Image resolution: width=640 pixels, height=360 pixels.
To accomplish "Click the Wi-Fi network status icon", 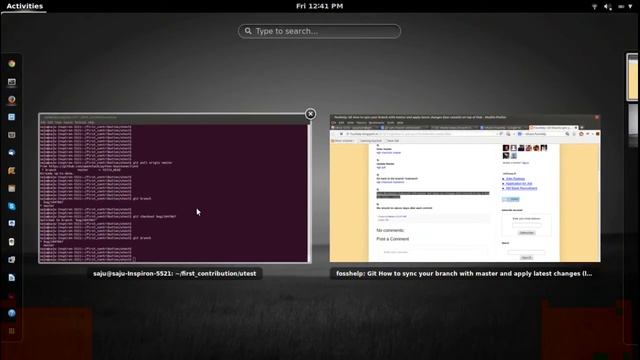I will [x=595, y=7].
